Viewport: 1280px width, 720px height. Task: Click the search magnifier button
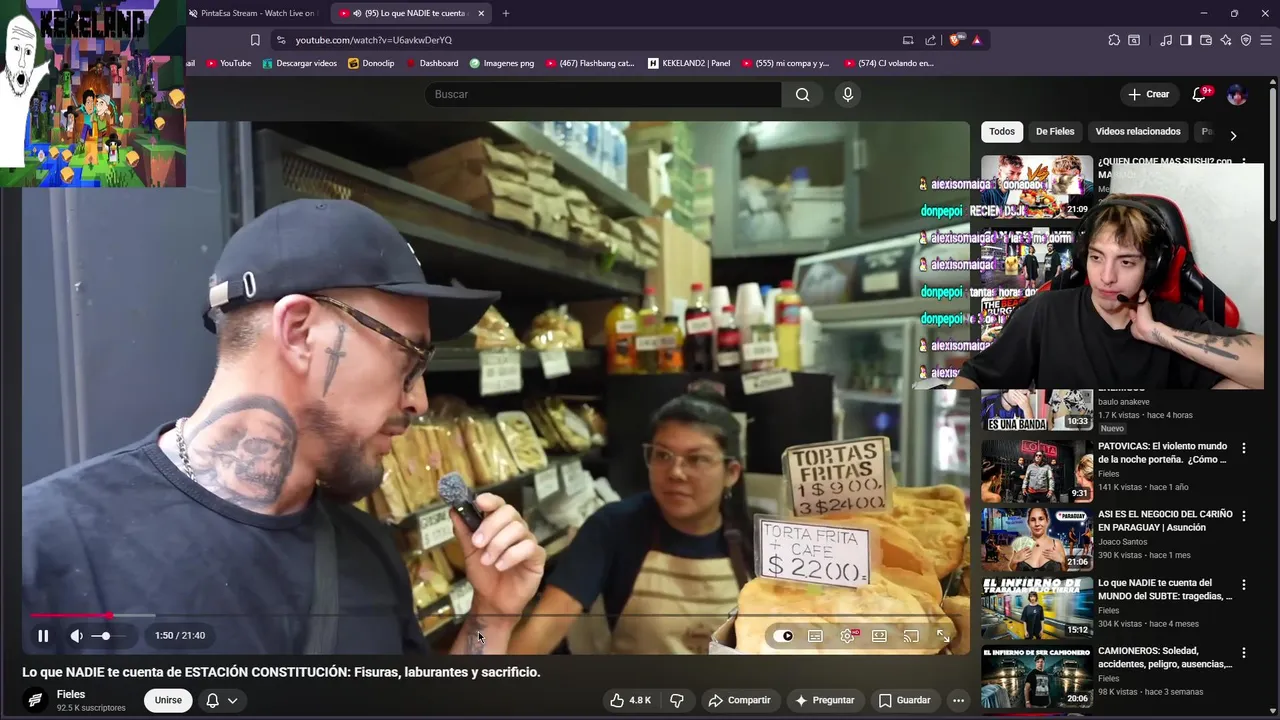(802, 94)
